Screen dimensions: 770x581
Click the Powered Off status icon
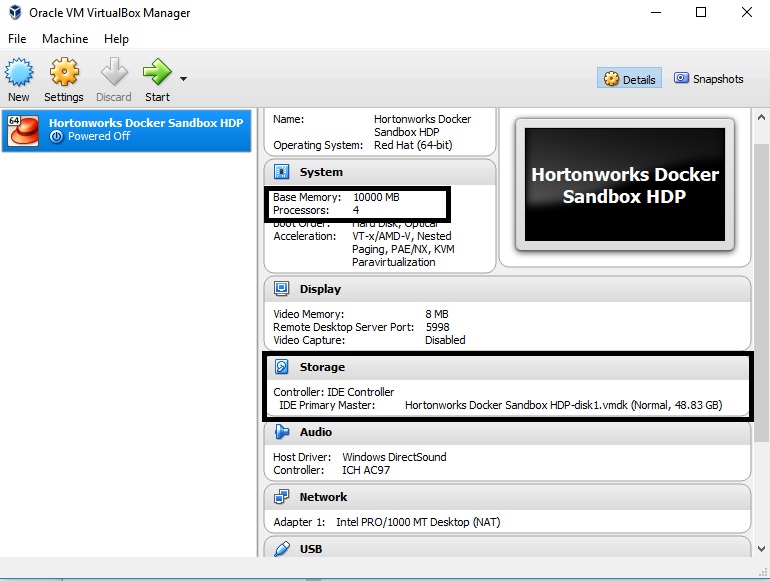pyautogui.click(x=56, y=137)
